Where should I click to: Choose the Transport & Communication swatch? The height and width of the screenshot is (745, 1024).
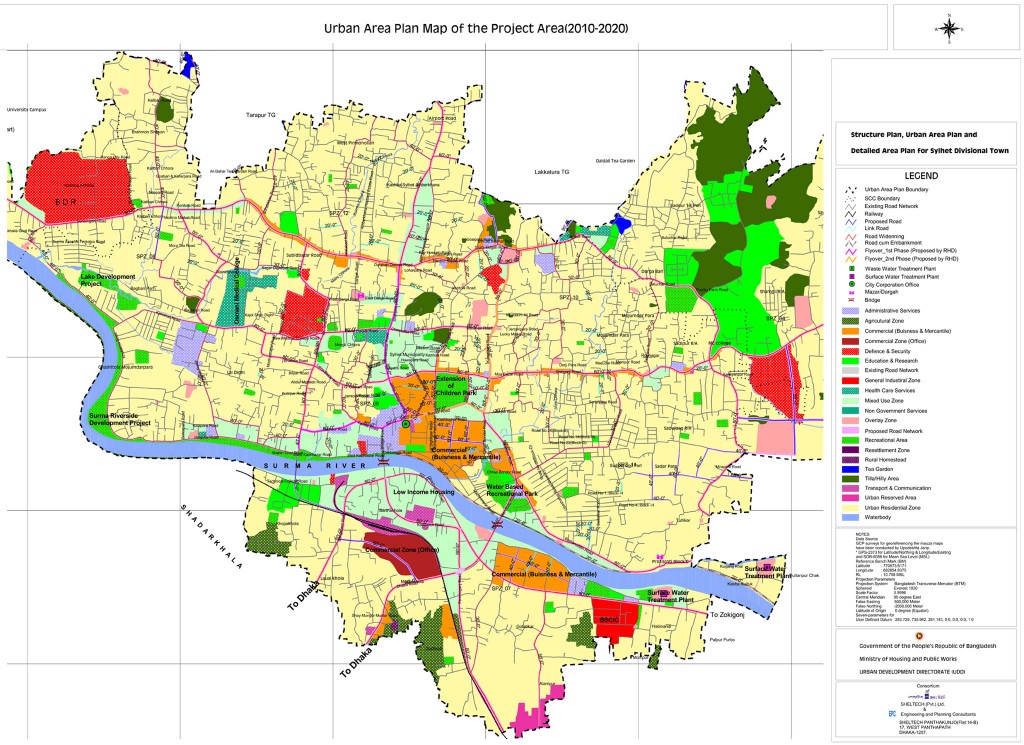pos(851,488)
